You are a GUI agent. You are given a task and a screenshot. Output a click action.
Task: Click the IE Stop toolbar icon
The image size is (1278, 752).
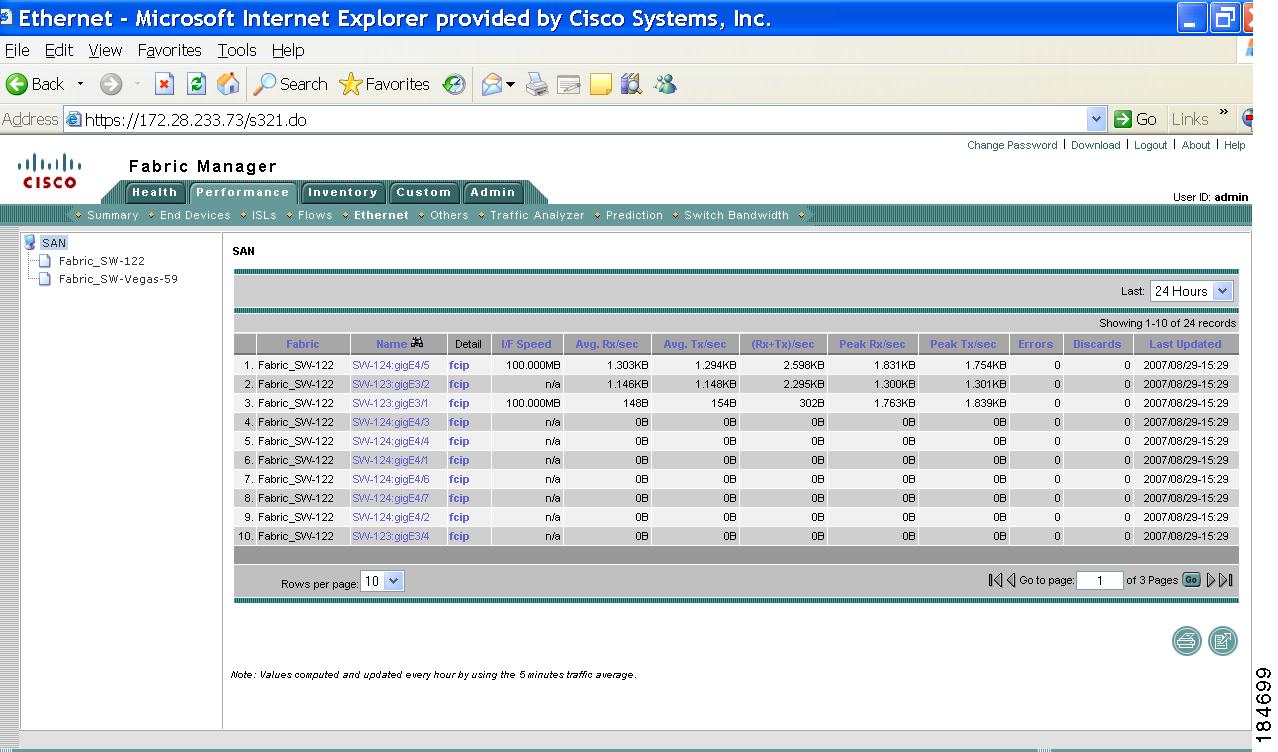(x=165, y=85)
